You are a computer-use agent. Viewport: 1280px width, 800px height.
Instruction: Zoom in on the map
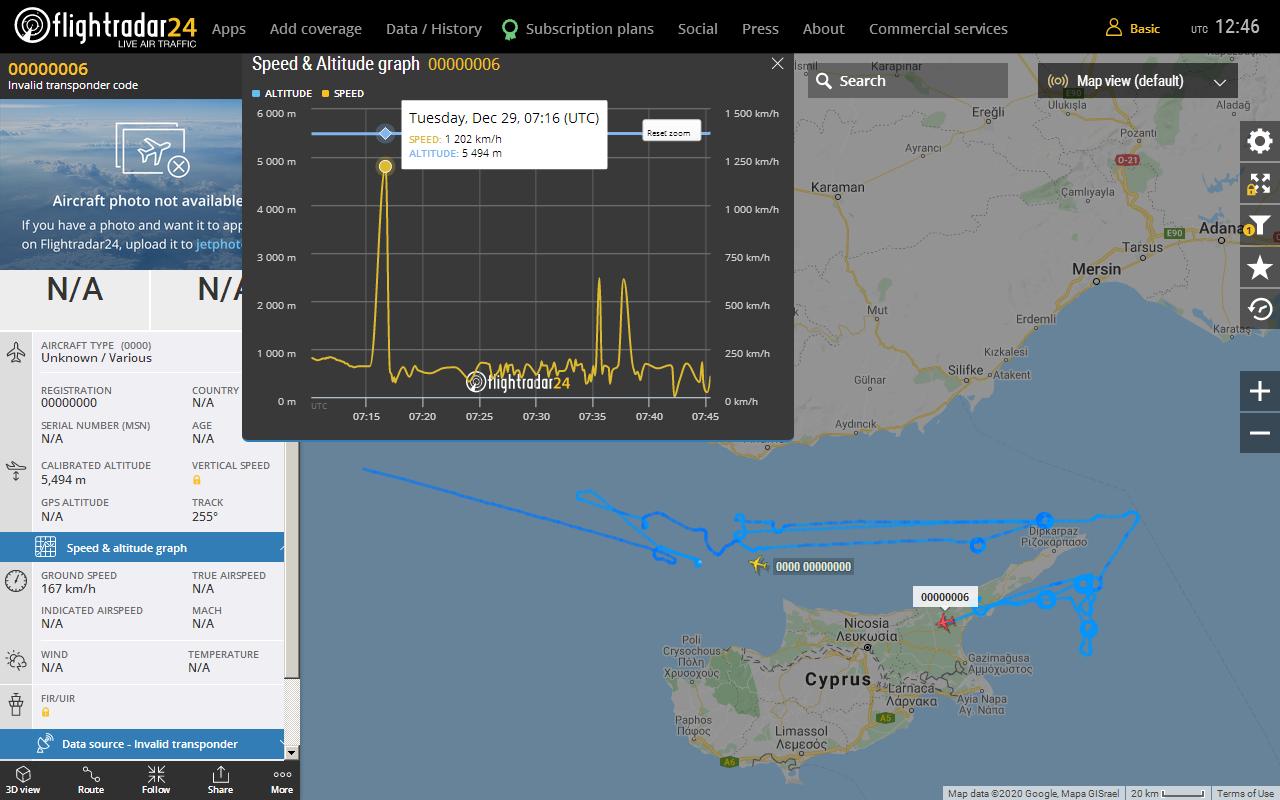[1260, 391]
